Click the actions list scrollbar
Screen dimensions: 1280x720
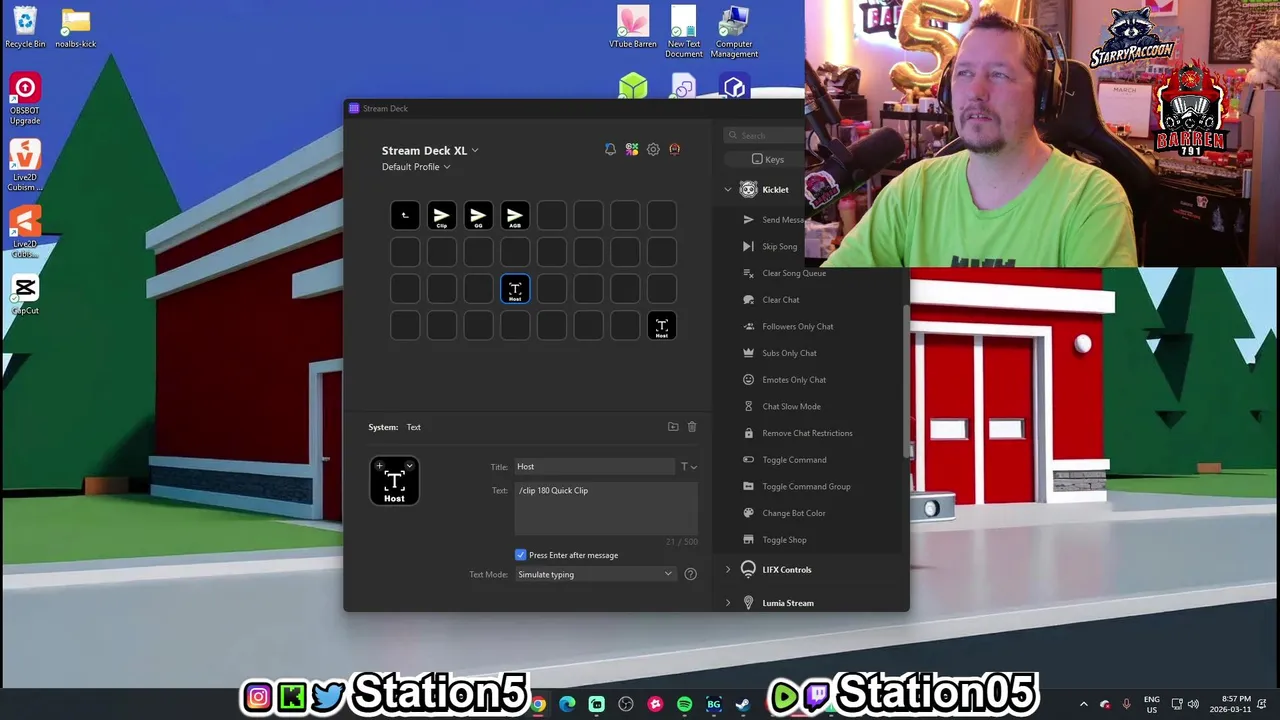907,380
